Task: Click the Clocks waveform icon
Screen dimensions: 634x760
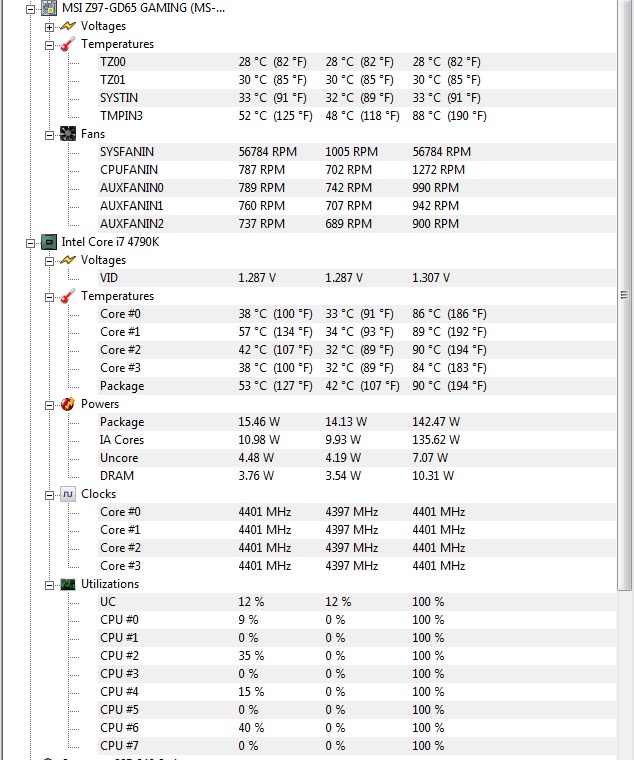Action: [x=68, y=494]
